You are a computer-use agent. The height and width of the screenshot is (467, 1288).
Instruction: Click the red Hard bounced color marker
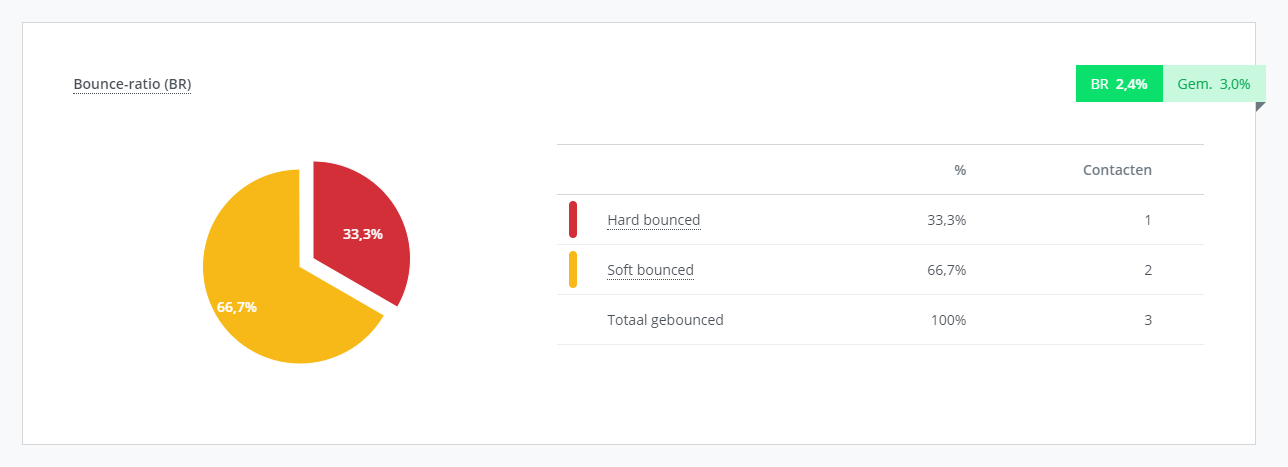[573, 220]
